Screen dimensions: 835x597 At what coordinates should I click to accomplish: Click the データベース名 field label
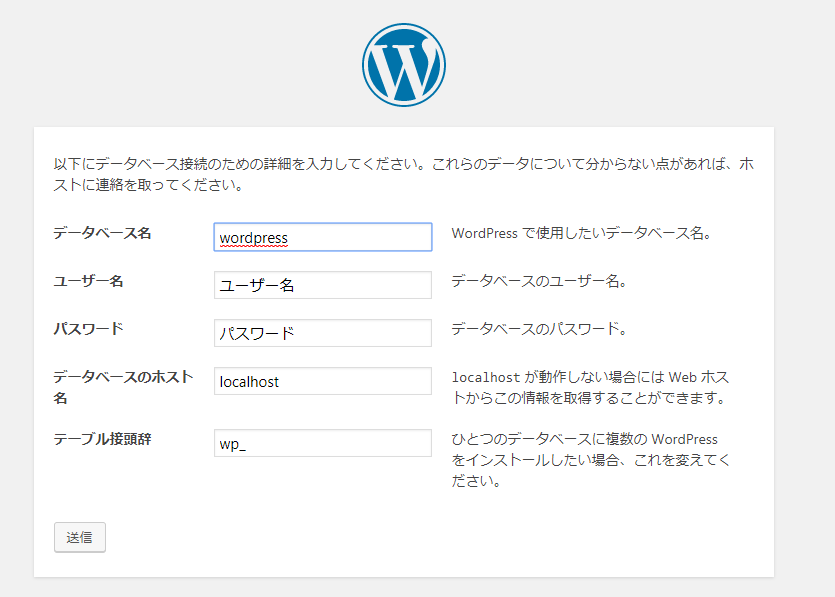(102, 233)
